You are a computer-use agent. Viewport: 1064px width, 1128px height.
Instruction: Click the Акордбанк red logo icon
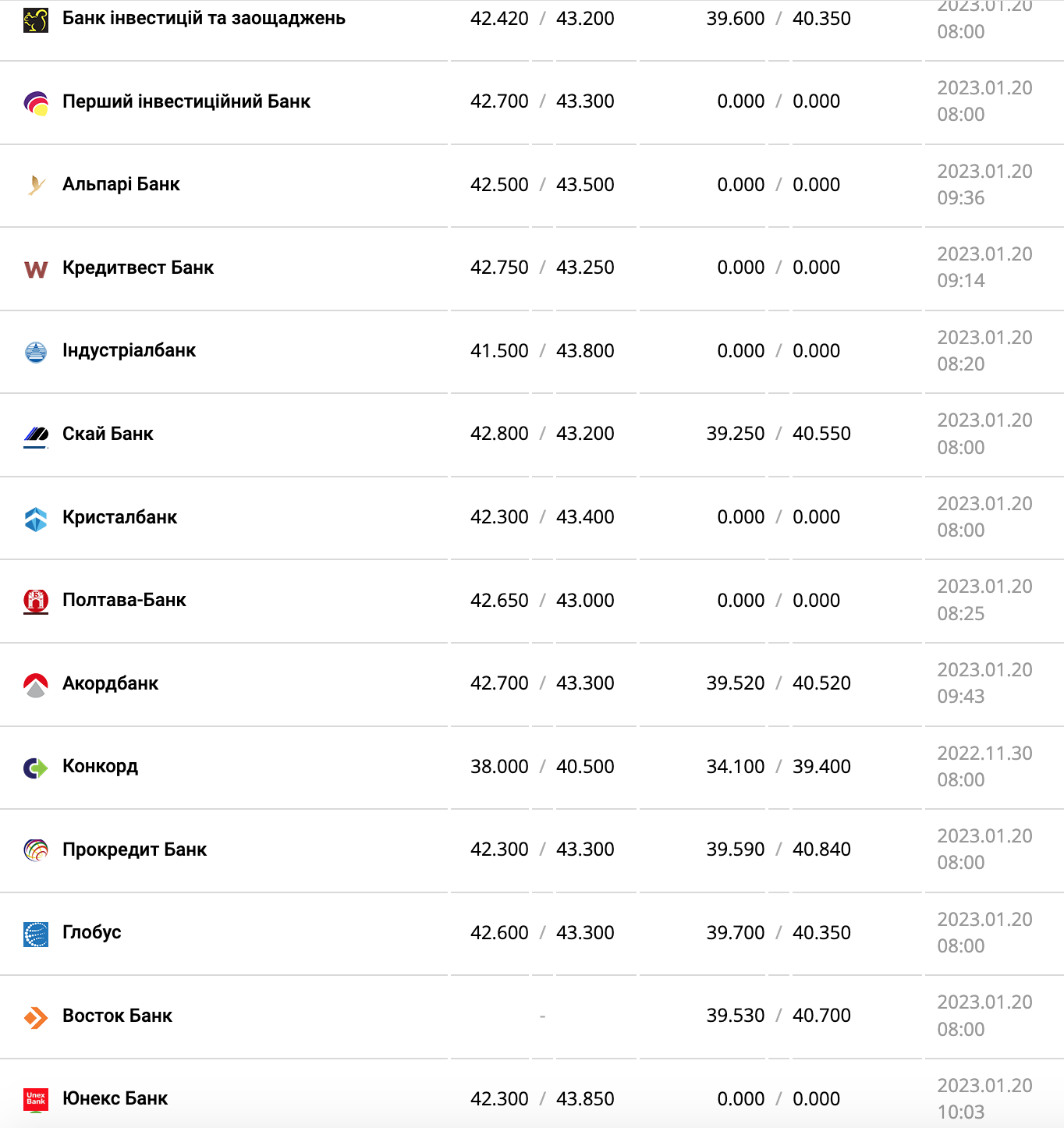[36, 685]
